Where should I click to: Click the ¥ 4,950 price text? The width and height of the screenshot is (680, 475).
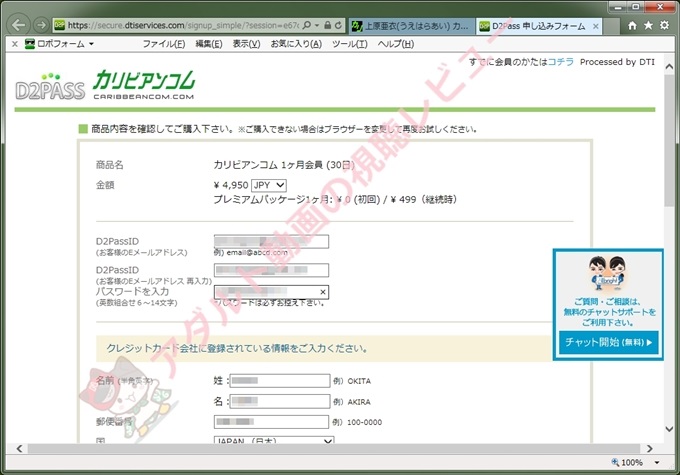pos(231,185)
